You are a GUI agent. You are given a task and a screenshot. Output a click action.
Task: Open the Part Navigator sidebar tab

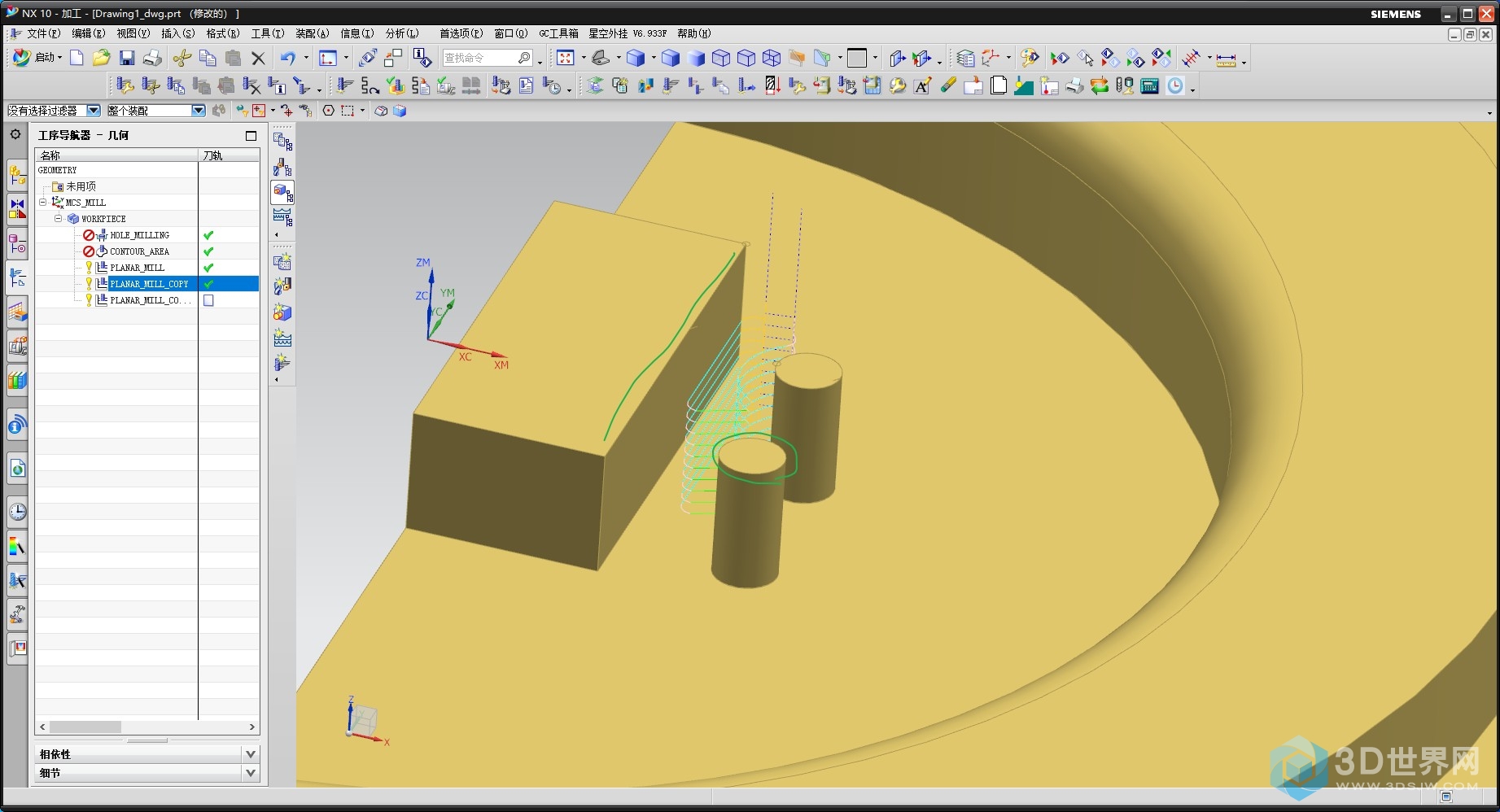click(x=17, y=243)
